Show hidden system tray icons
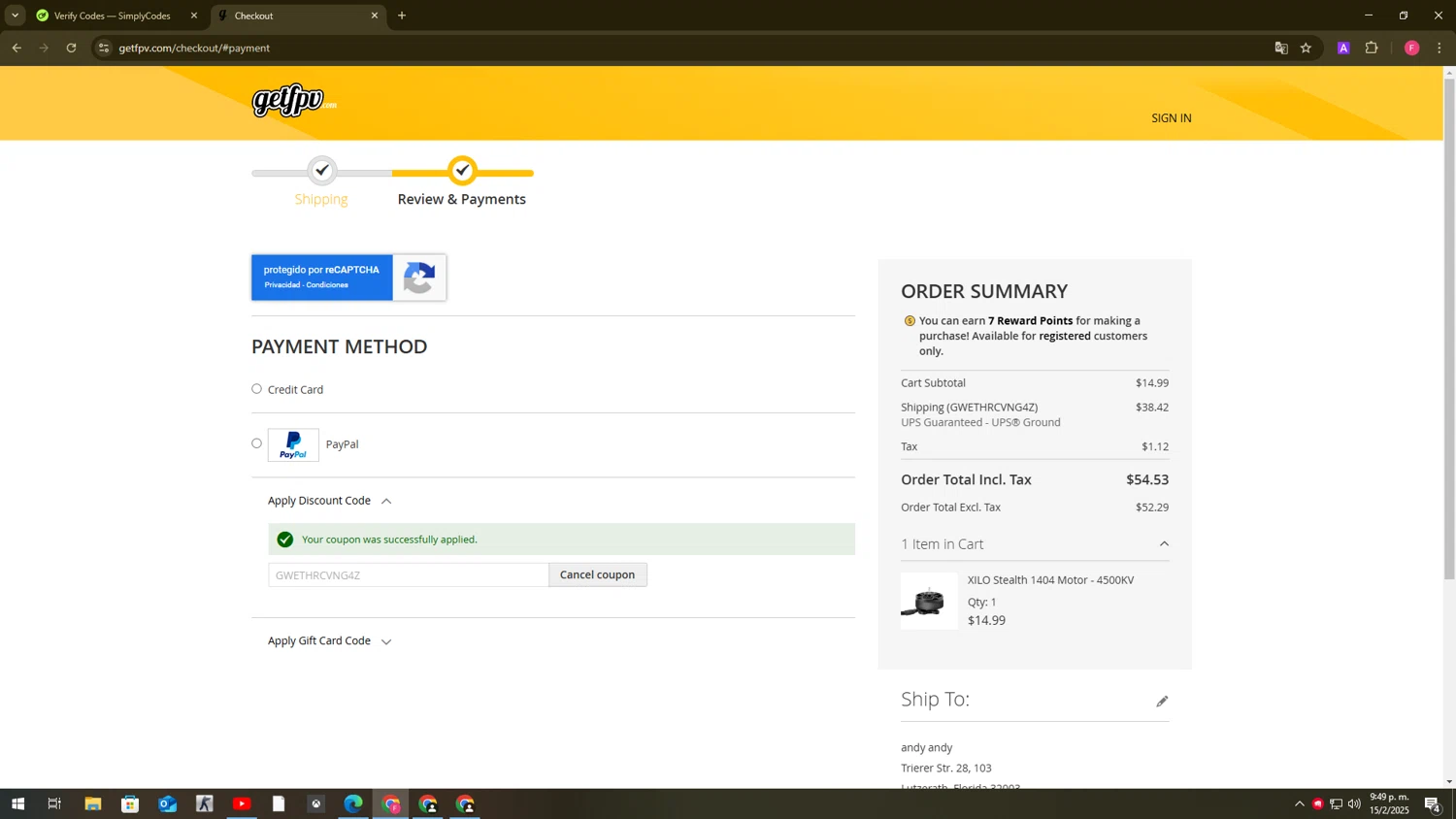This screenshot has height=819, width=1456. point(1299,803)
